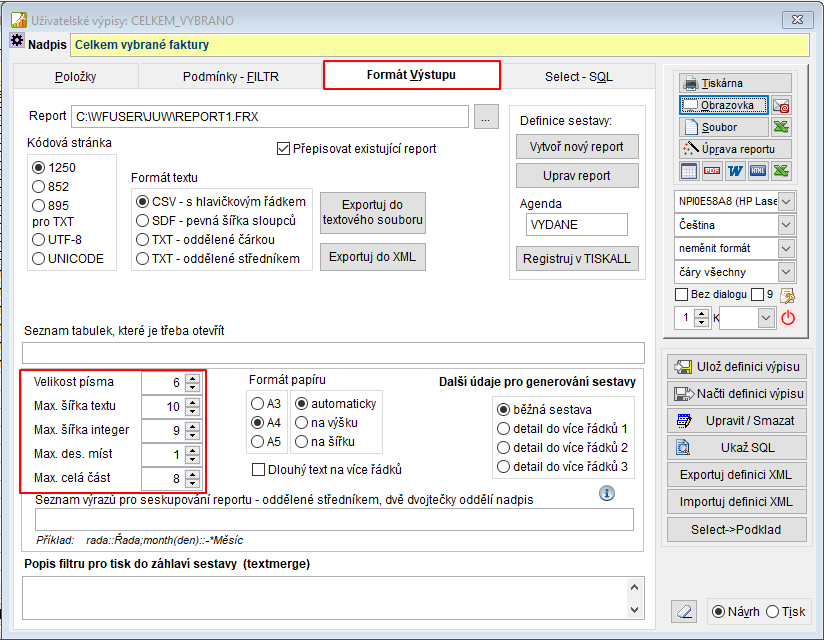824x640 pixels.
Task: Increase Max. celá část value
Action: [193, 474]
